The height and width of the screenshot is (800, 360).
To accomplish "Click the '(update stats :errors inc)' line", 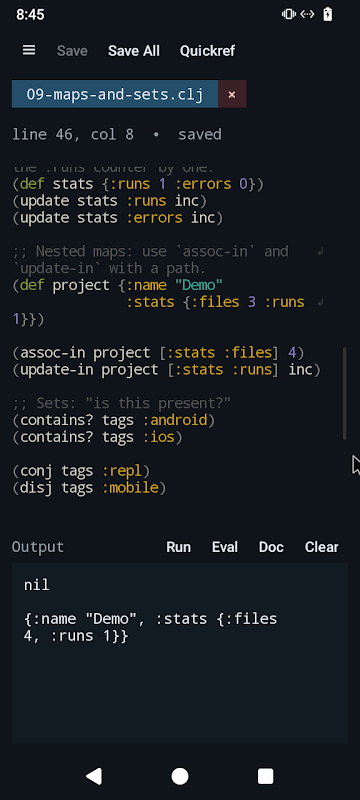I will pyautogui.click(x=118, y=218).
